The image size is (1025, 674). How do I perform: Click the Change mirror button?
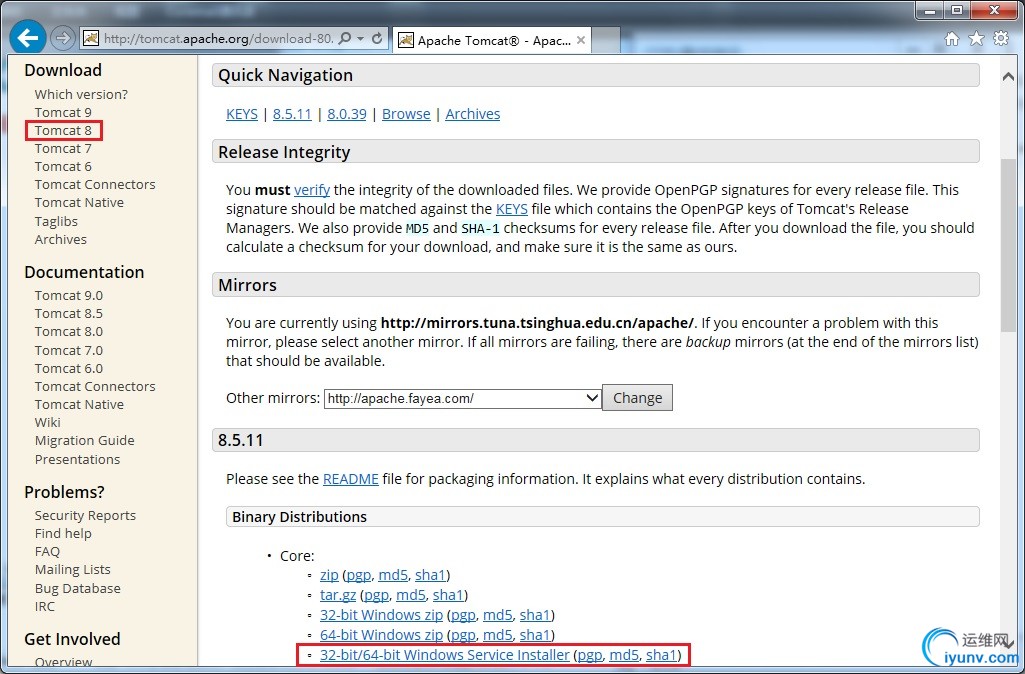point(637,398)
